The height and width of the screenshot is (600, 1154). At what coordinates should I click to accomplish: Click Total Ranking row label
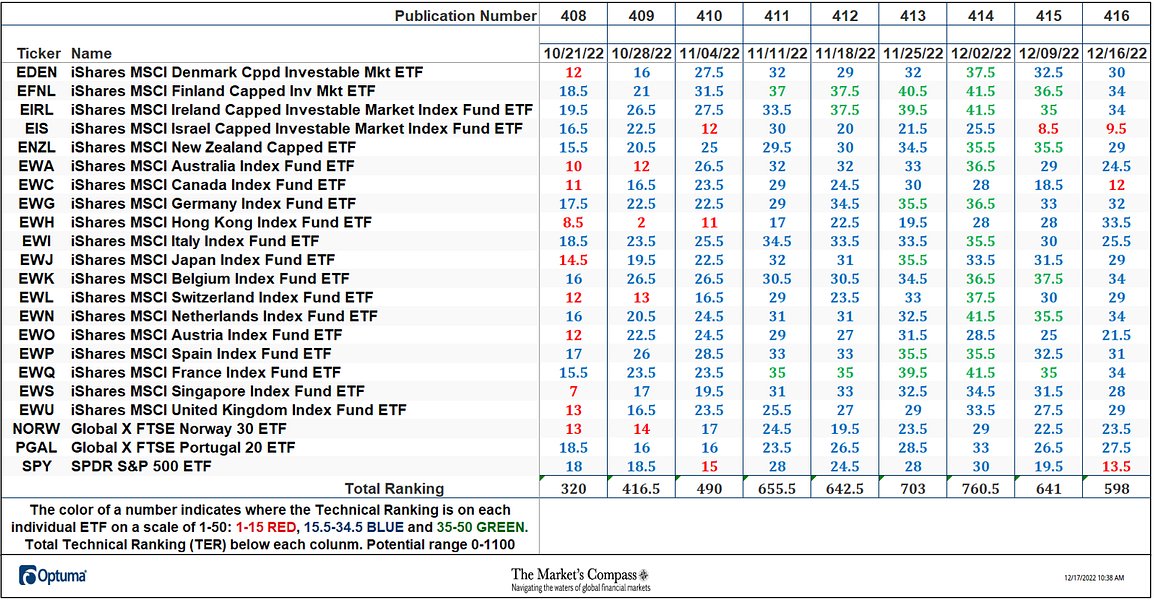394,489
